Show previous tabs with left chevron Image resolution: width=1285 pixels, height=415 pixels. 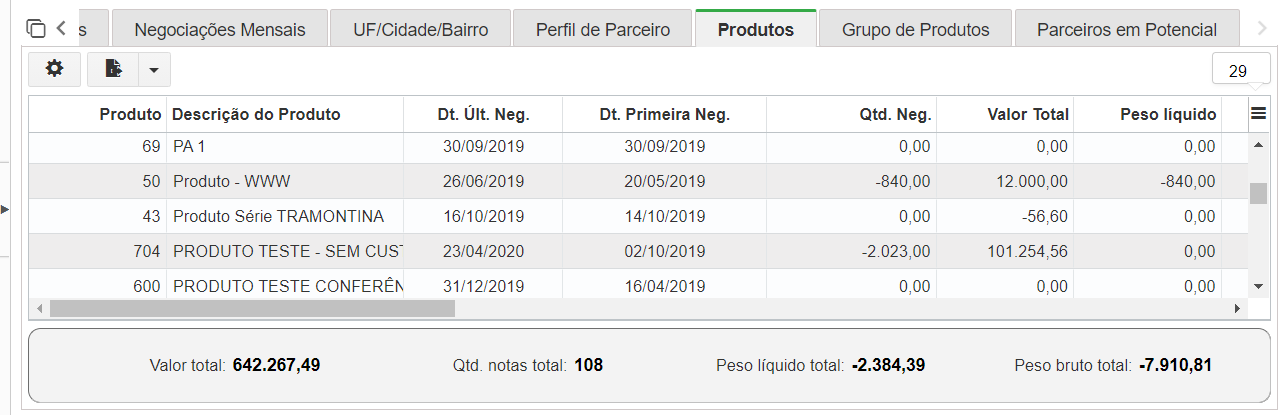(x=62, y=28)
